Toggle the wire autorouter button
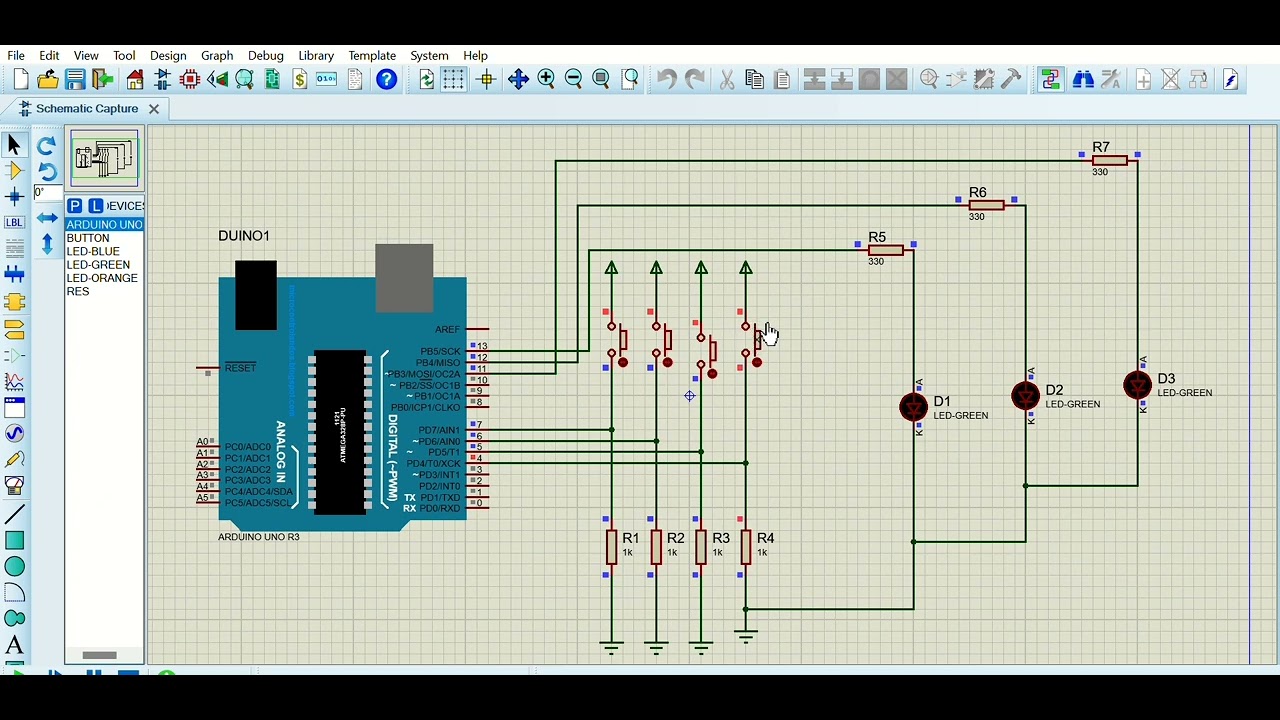 click(1050, 80)
